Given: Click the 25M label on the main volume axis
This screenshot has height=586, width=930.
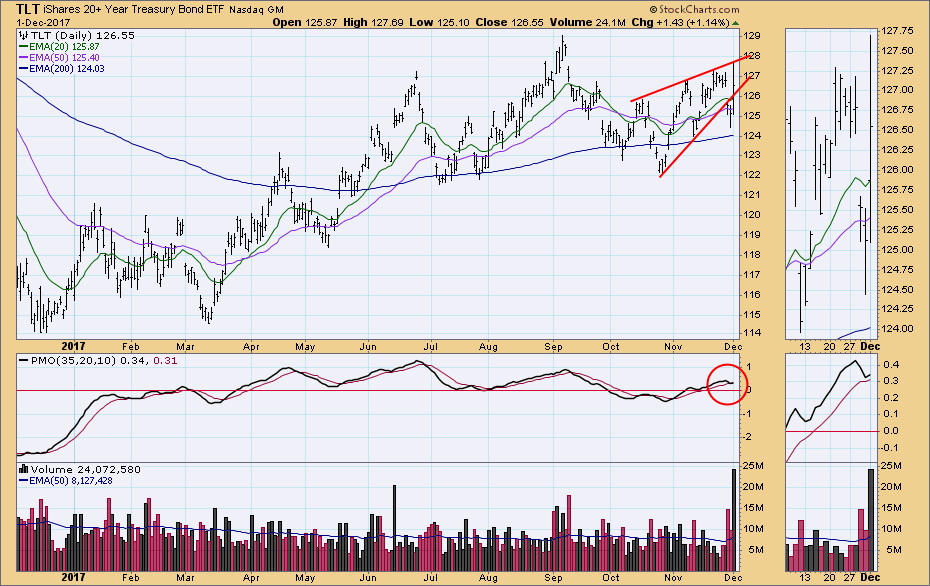Looking at the screenshot, I should click(x=753, y=466).
